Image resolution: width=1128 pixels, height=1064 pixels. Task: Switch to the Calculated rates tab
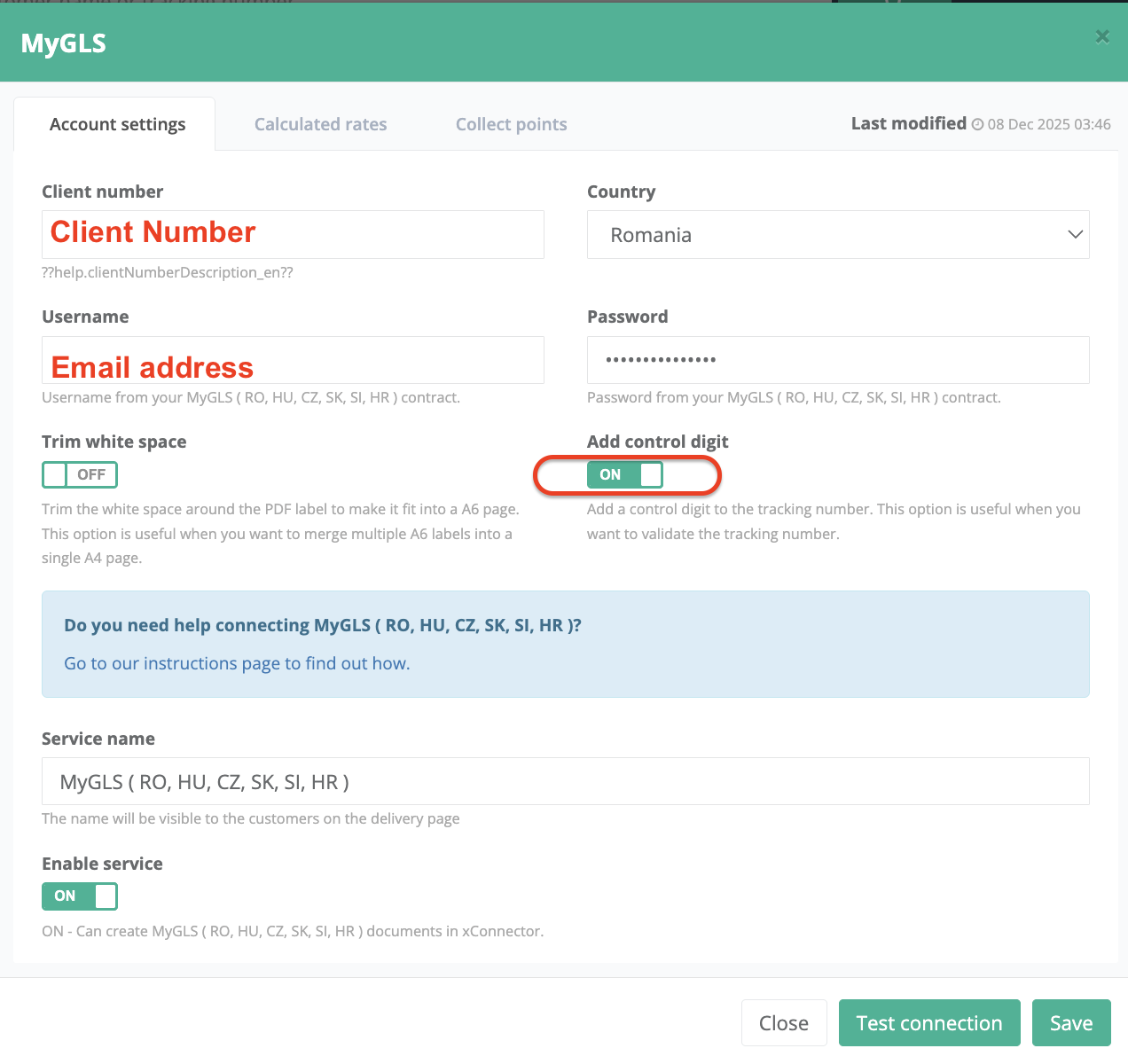(x=320, y=124)
